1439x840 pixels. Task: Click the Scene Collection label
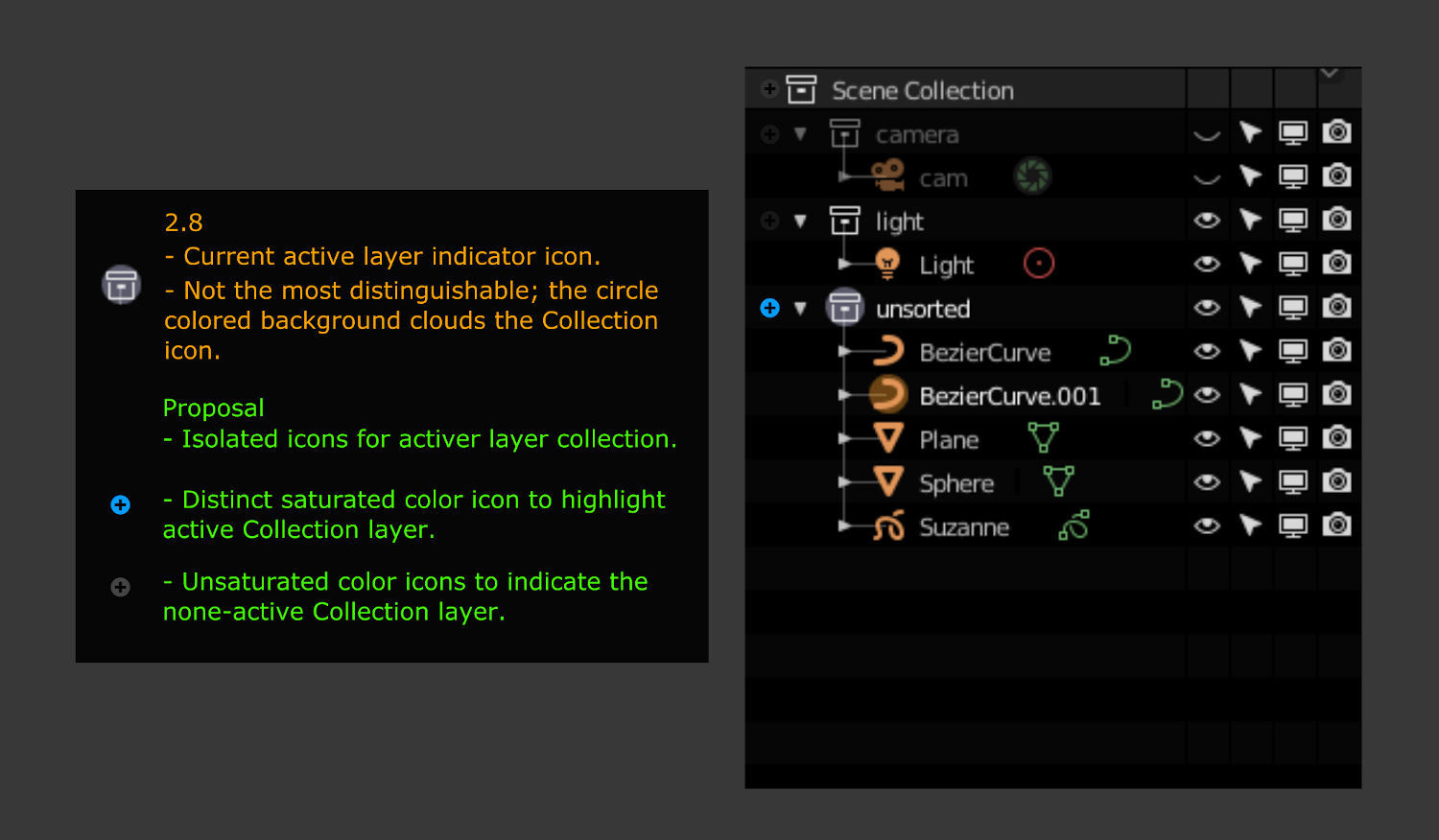pyautogui.click(x=923, y=91)
